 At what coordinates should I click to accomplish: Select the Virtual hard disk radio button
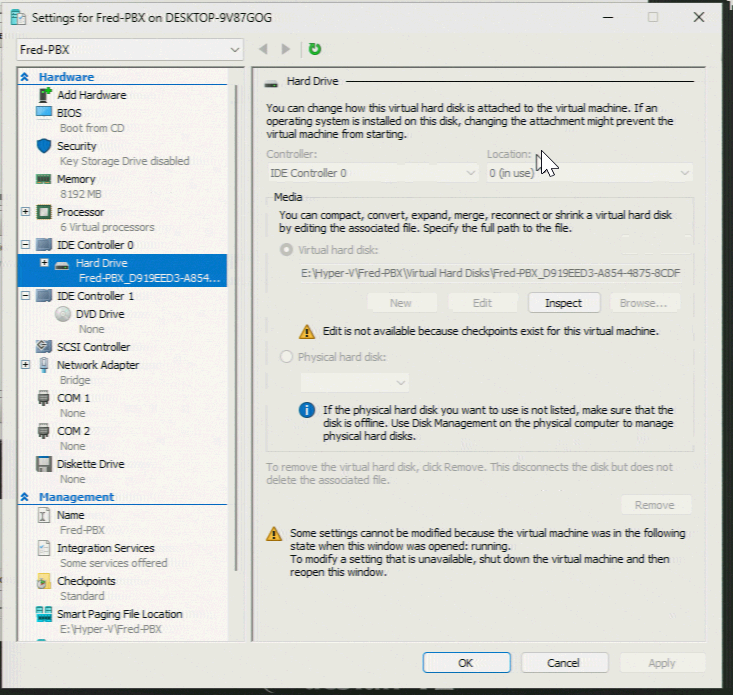288,249
